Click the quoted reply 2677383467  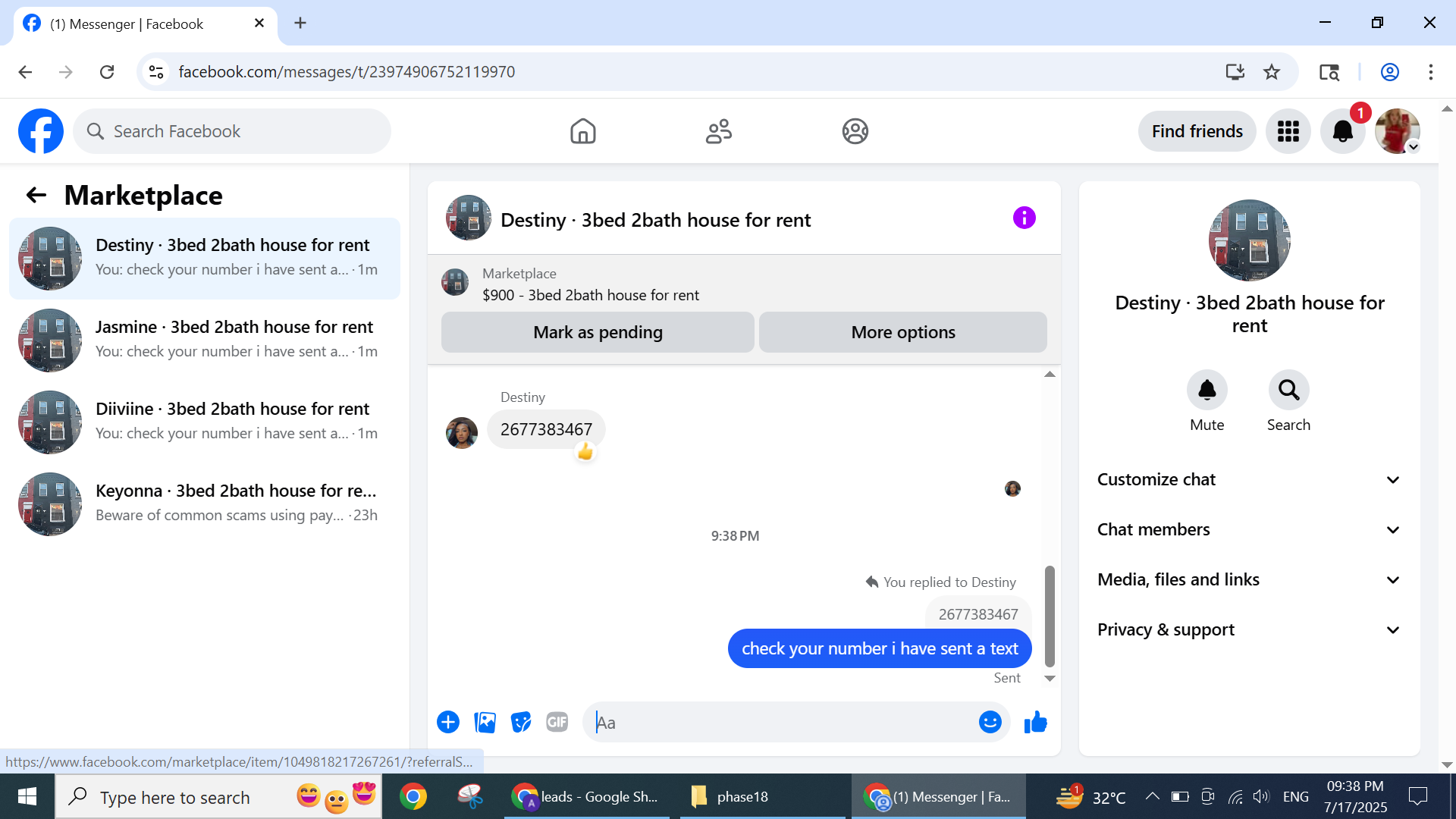tap(978, 614)
